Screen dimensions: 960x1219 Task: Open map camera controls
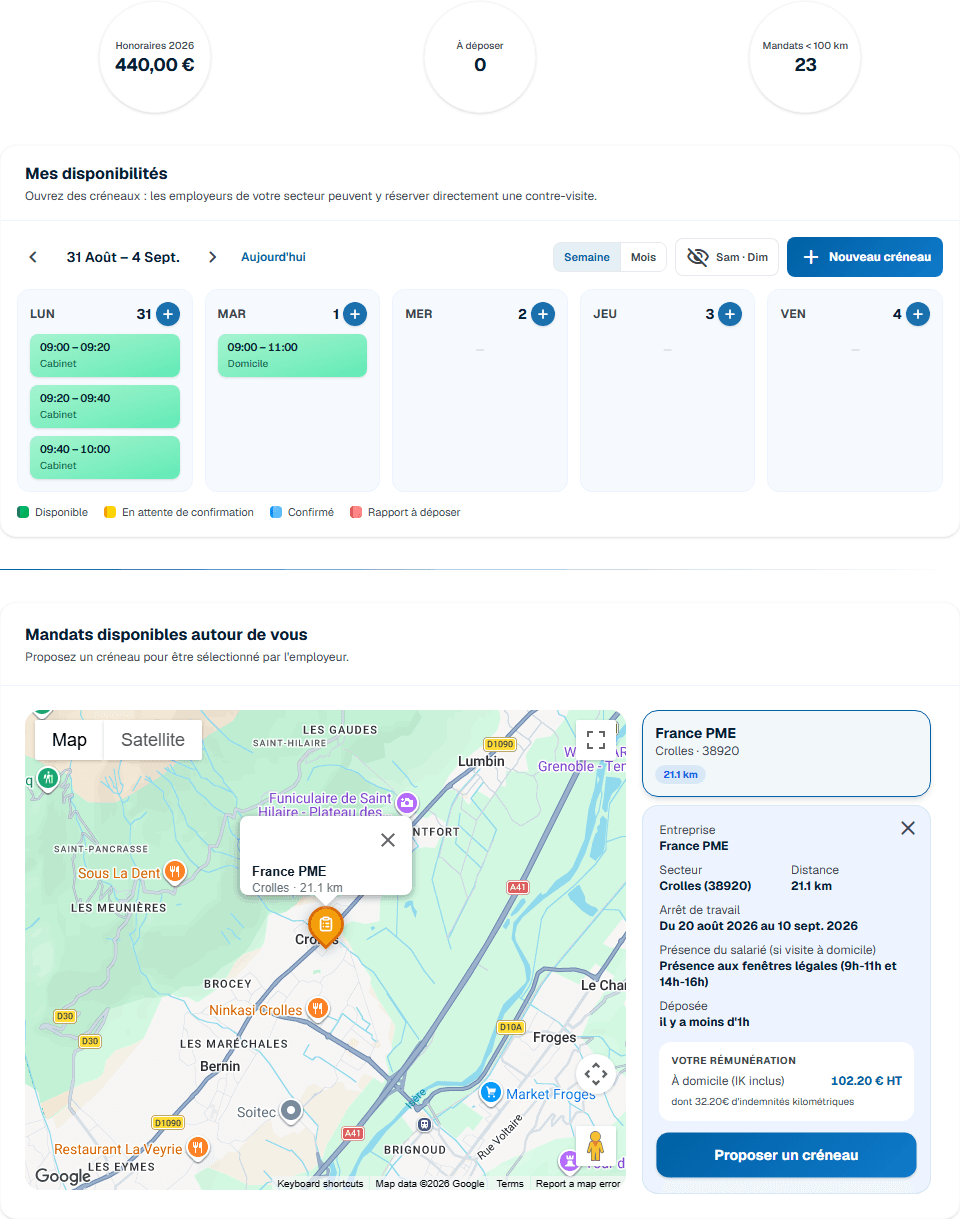596,1075
